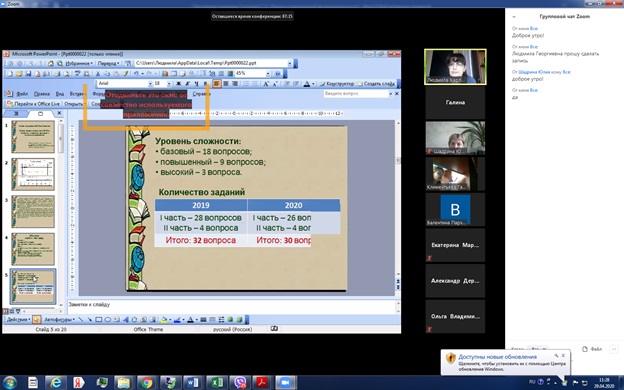Open the Правка menu
This screenshot has height=390, width=624.
pos(42,94)
